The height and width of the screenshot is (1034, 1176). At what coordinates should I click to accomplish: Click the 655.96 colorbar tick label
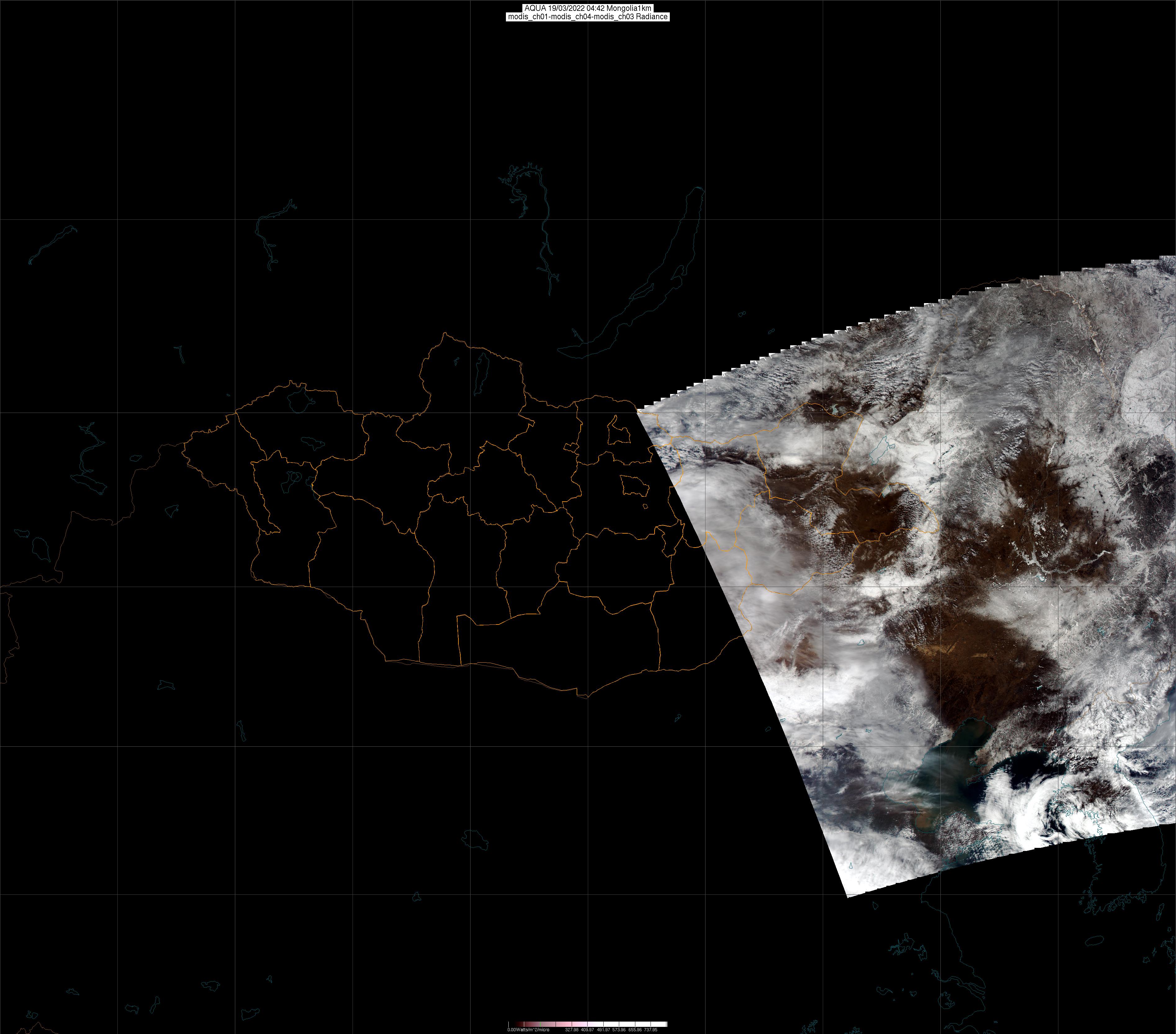[635, 1030]
